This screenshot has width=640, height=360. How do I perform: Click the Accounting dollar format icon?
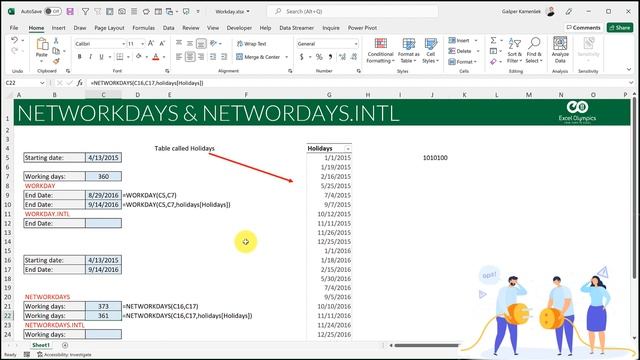(x=301, y=57)
